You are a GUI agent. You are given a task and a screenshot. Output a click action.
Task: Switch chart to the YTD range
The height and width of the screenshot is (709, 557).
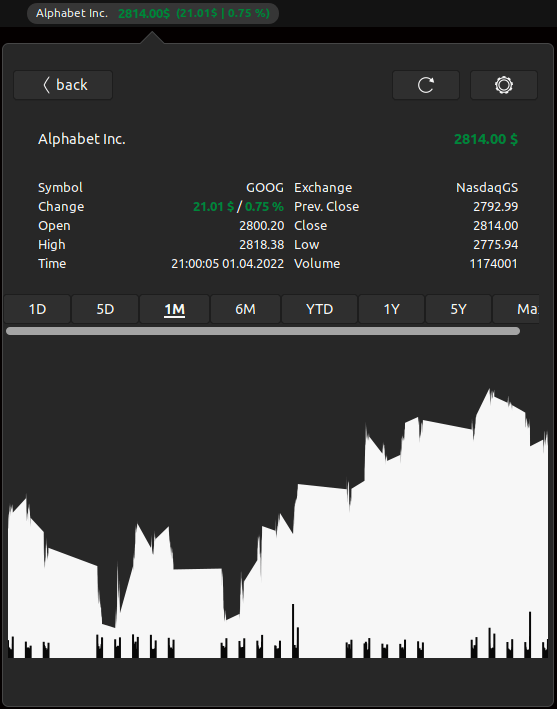(320, 309)
